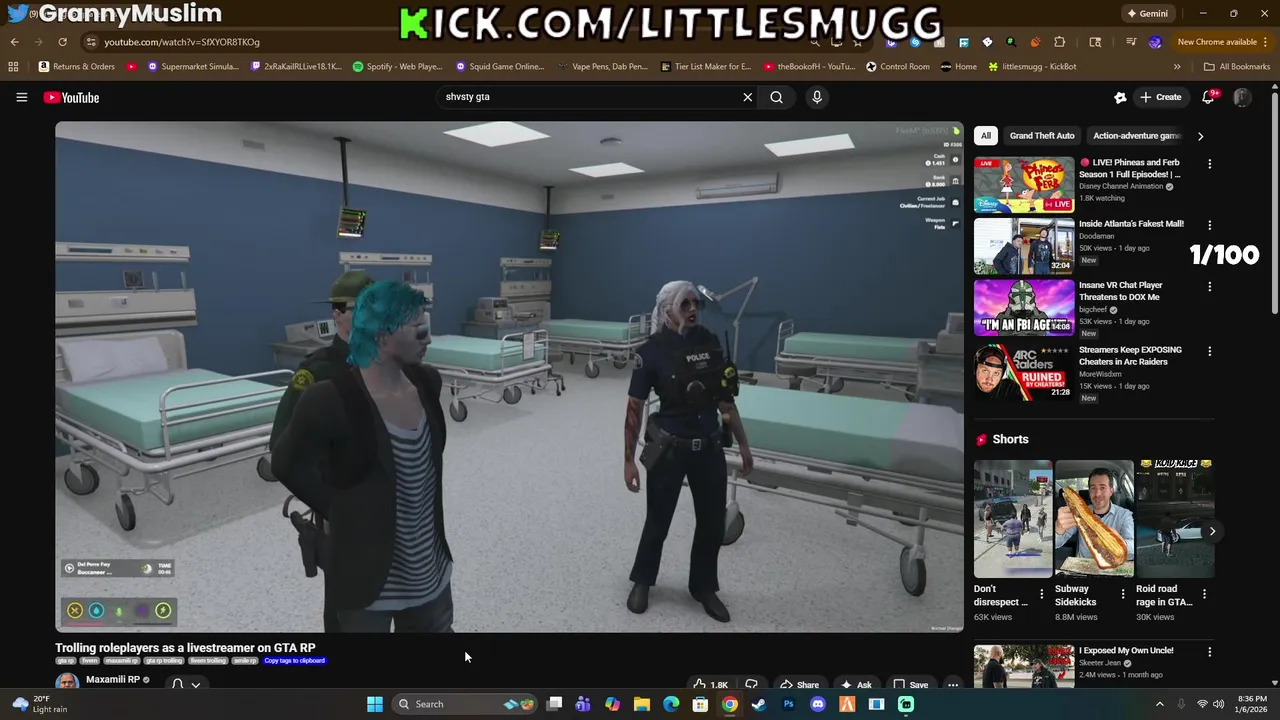Open littlesmugg - KickBot bookmark
Viewport: 1280px width, 720px height.
click(x=1032, y=67)
